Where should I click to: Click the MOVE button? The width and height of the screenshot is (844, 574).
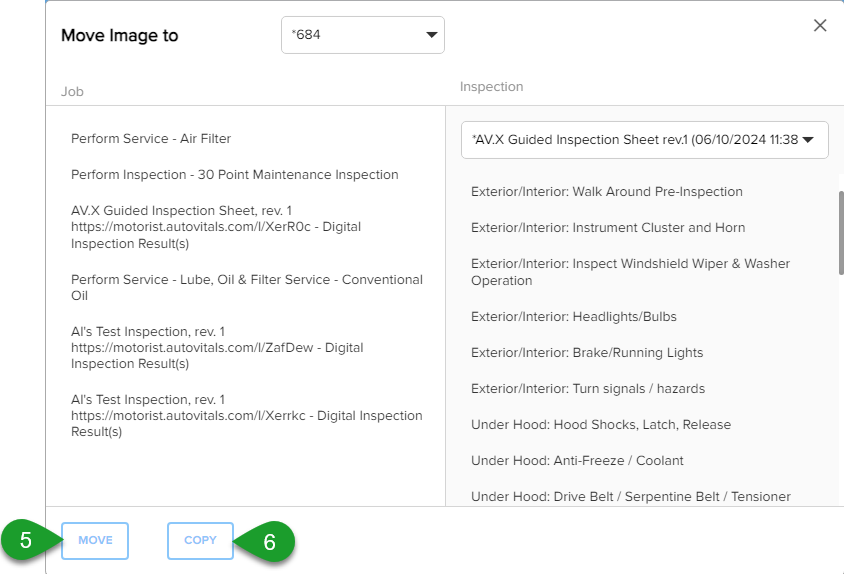point(95,541)
